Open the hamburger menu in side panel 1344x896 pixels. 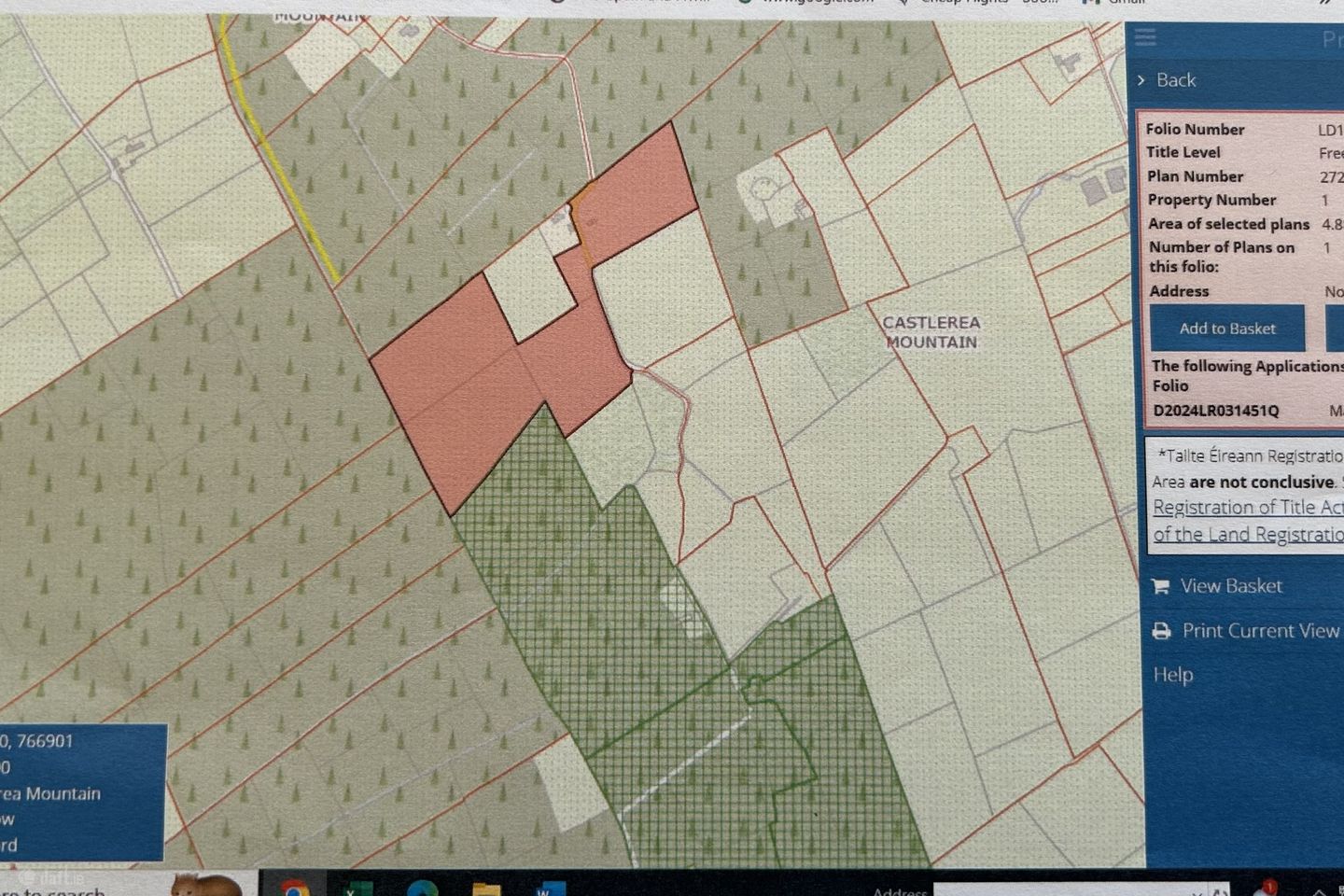coord(1145,37)
